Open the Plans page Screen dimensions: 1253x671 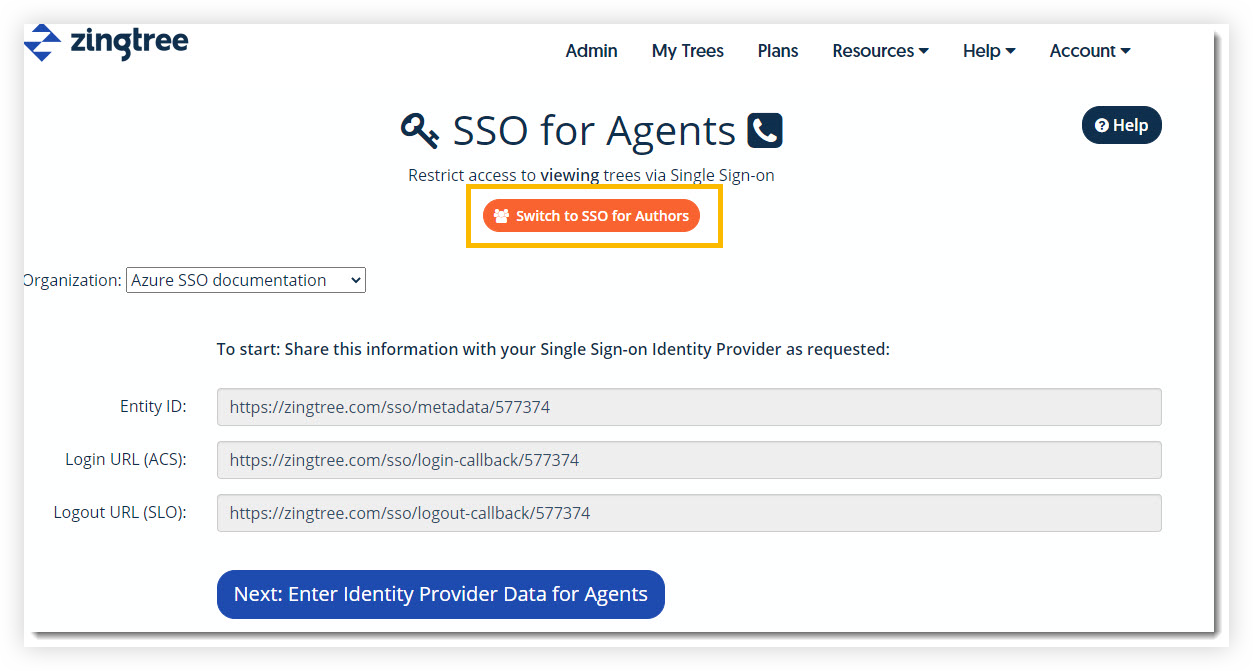[x=777, y=50]
